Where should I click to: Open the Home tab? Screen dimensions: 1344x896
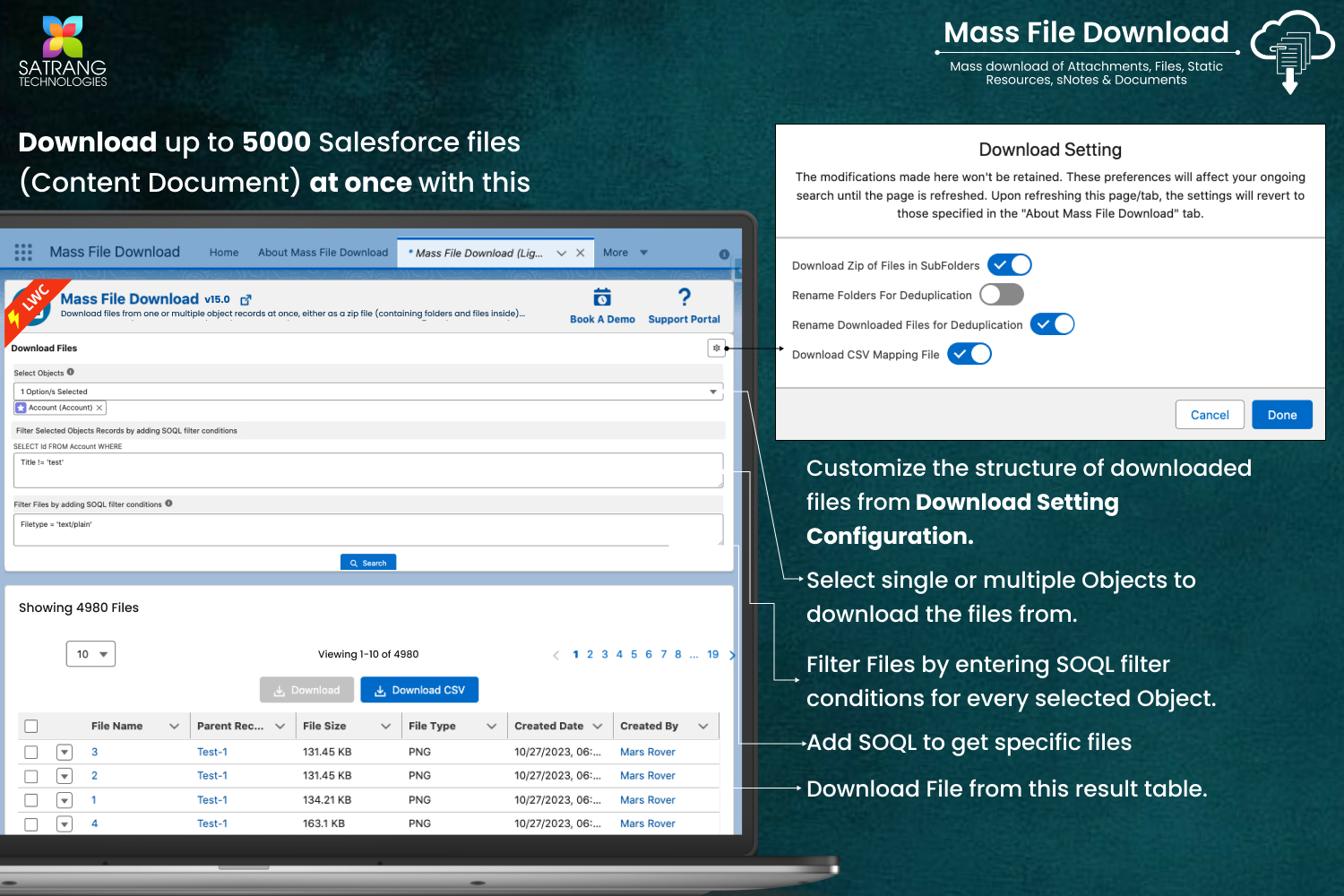coord(224,253)
